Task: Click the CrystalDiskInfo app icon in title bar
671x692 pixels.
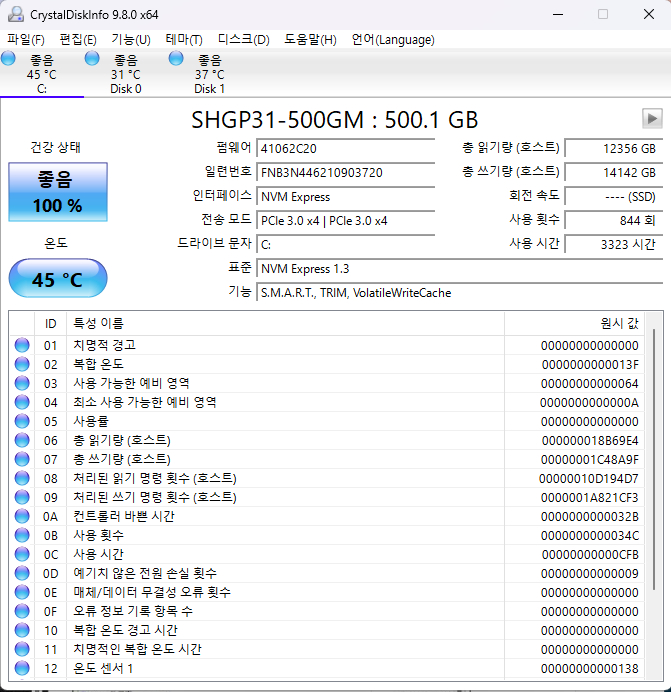Action: coord(16,15)
